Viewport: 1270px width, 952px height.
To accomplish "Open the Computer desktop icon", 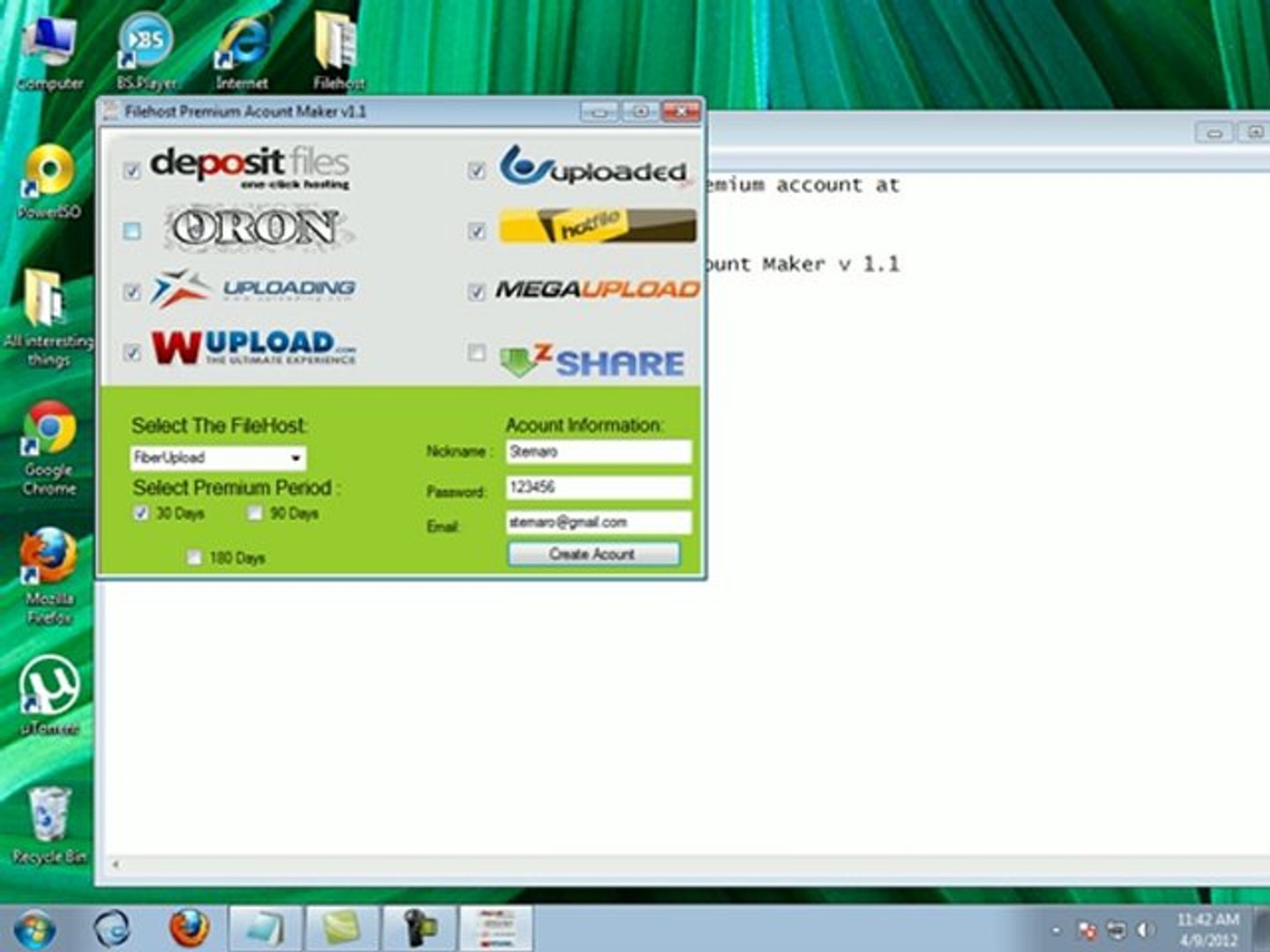I will click(x=49, y=51).
